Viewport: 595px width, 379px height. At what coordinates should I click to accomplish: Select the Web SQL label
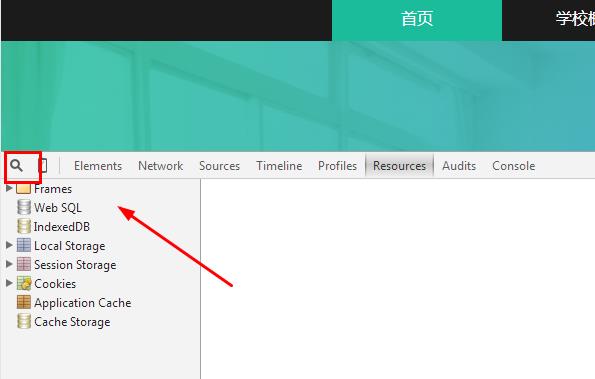pyautogui.click(x=58, y=208)
